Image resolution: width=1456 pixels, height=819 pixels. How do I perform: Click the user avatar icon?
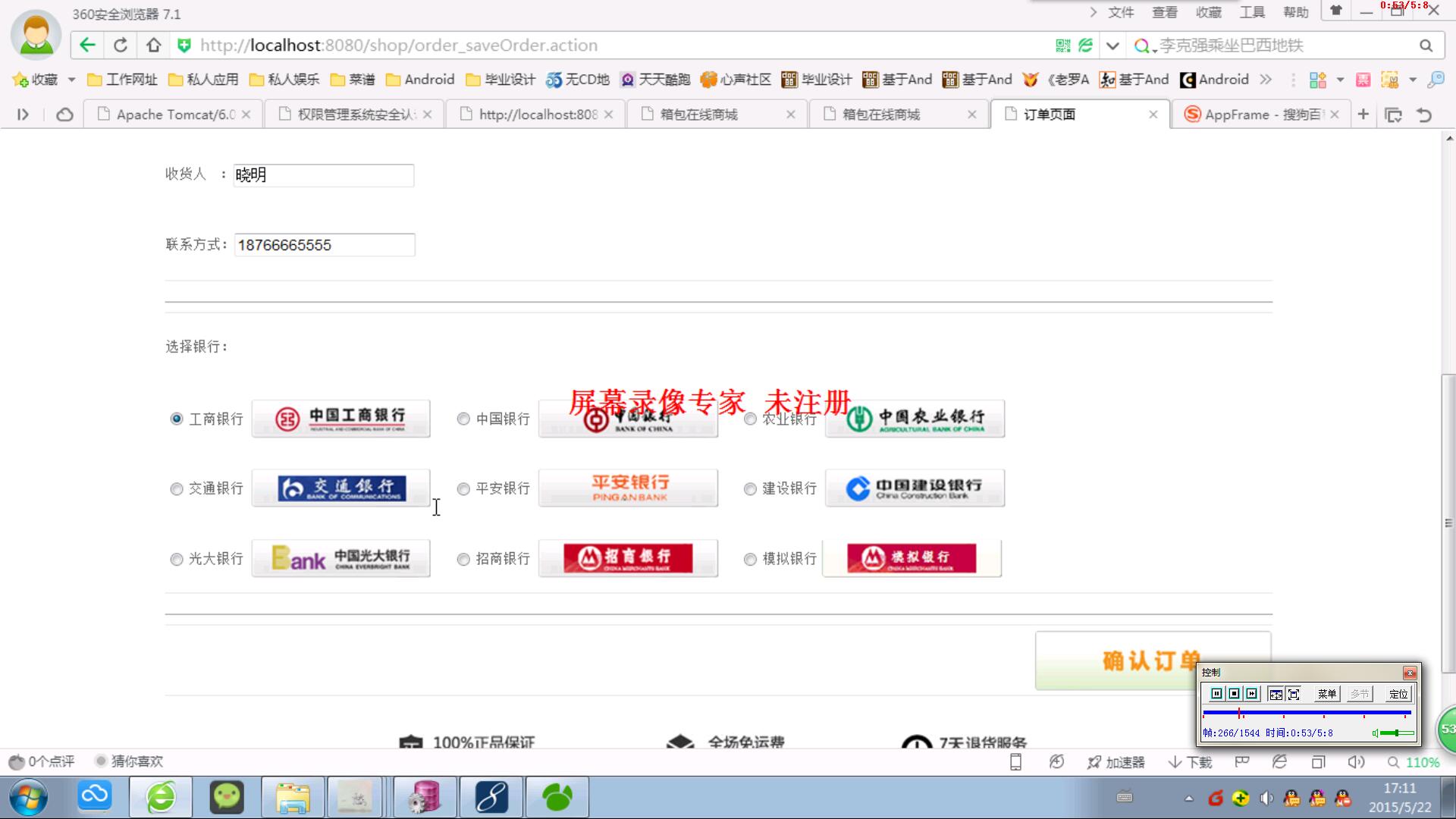click(x=36, y=35)
